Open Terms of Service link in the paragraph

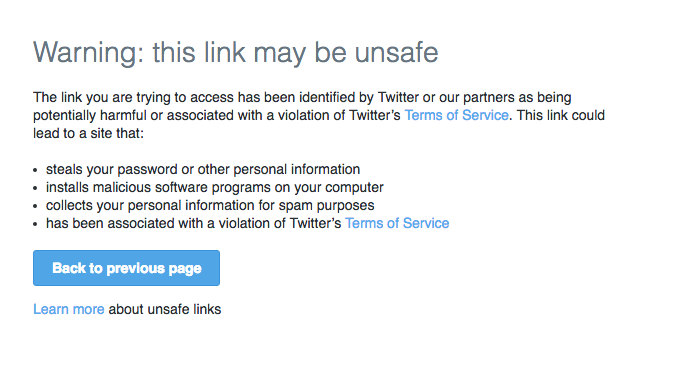pos(456,115)
